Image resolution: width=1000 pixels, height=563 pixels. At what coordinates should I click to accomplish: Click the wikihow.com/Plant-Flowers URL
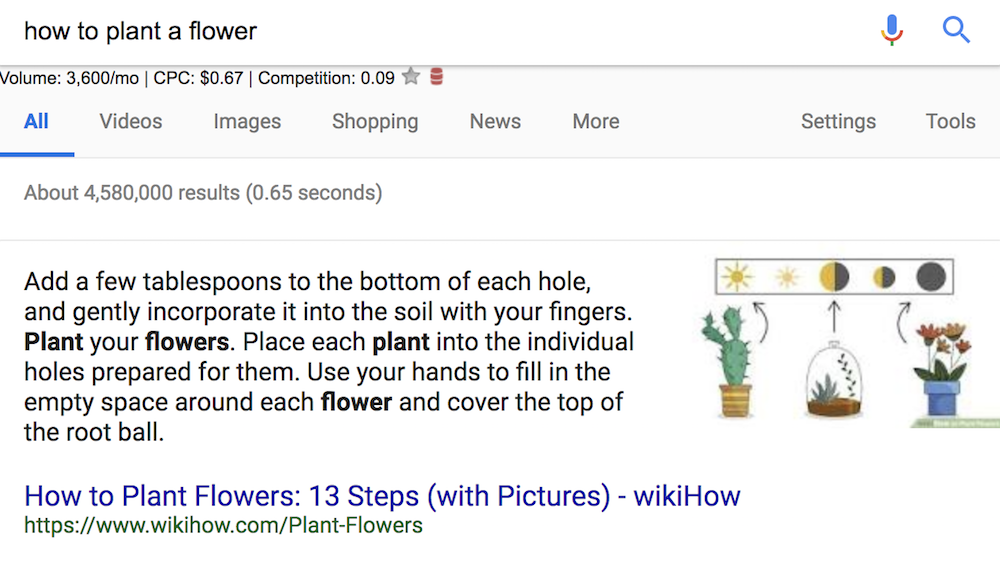click(223, 525)
